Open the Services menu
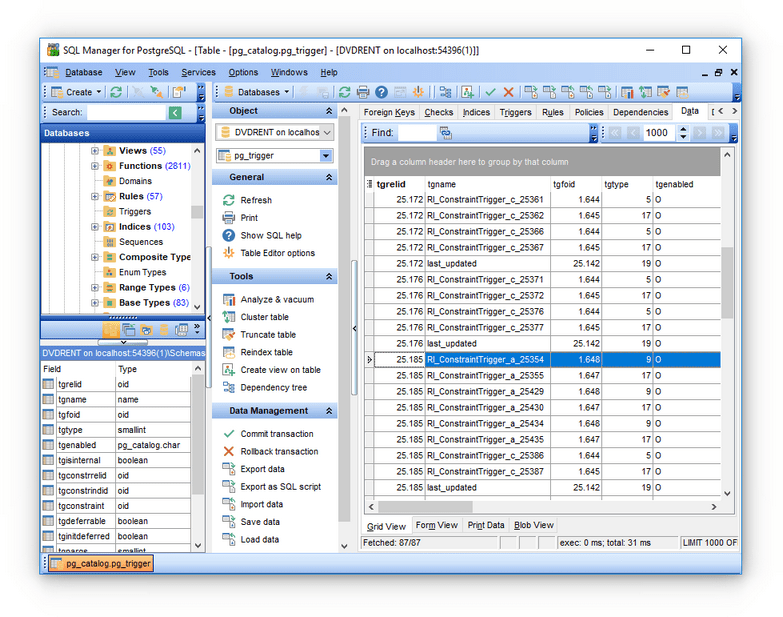This screenshot has width=783, height=617. tap(198, 72)
